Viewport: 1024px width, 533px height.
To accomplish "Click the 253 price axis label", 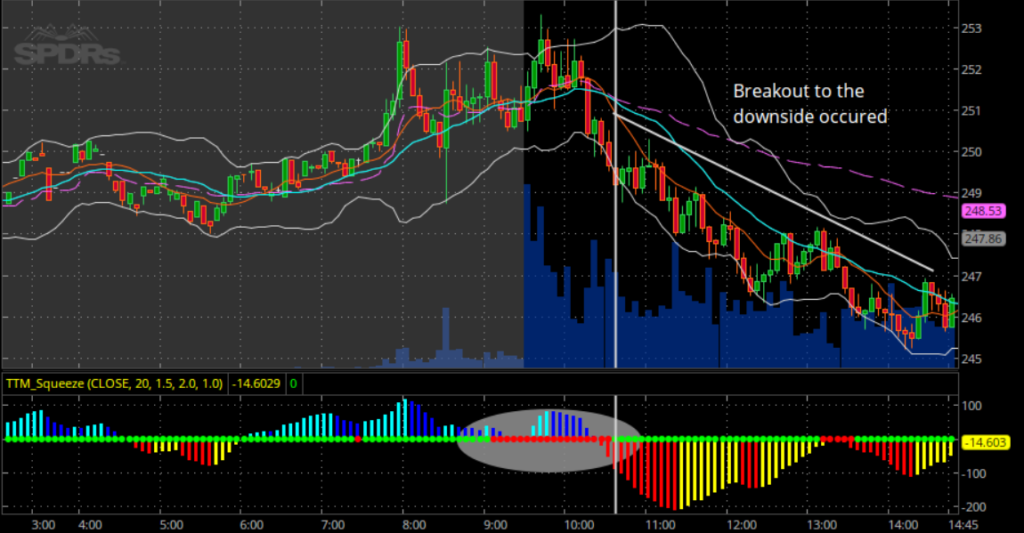I will pos(971,28).
